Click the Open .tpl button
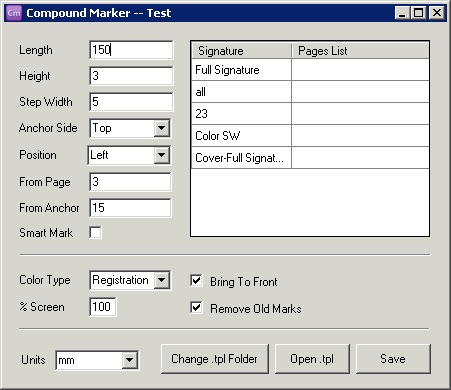Viewport: 451px width, 390px height. pos(312,359)
